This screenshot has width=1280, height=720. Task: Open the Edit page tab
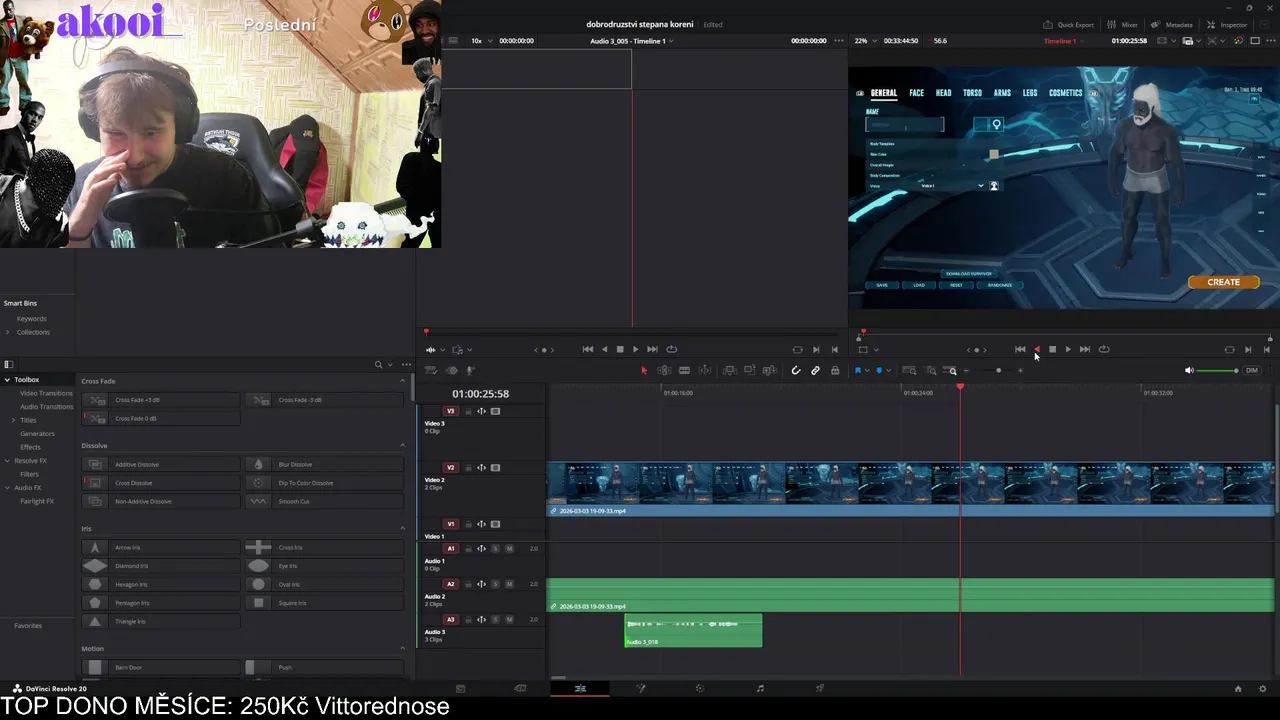pyautogui.click(x=580, y=688)
